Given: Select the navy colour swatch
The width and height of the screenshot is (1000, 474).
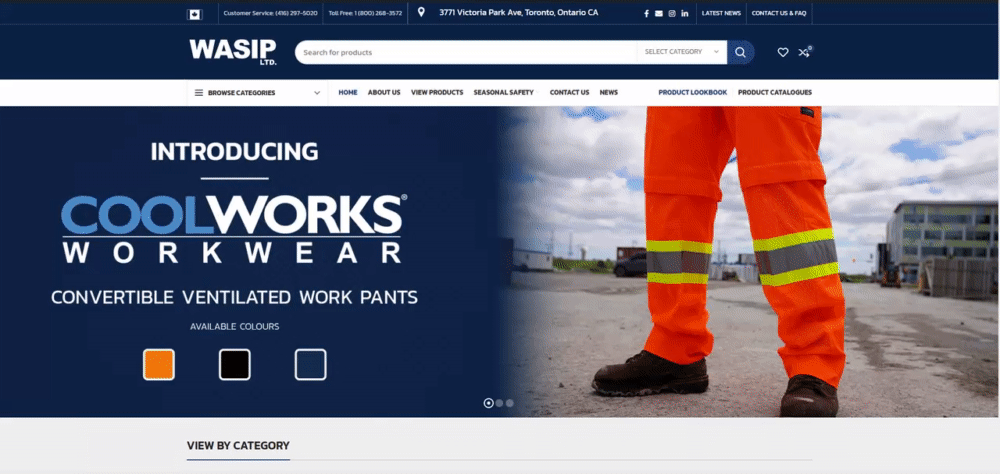Looking at the screenshot, I should 311,365.
